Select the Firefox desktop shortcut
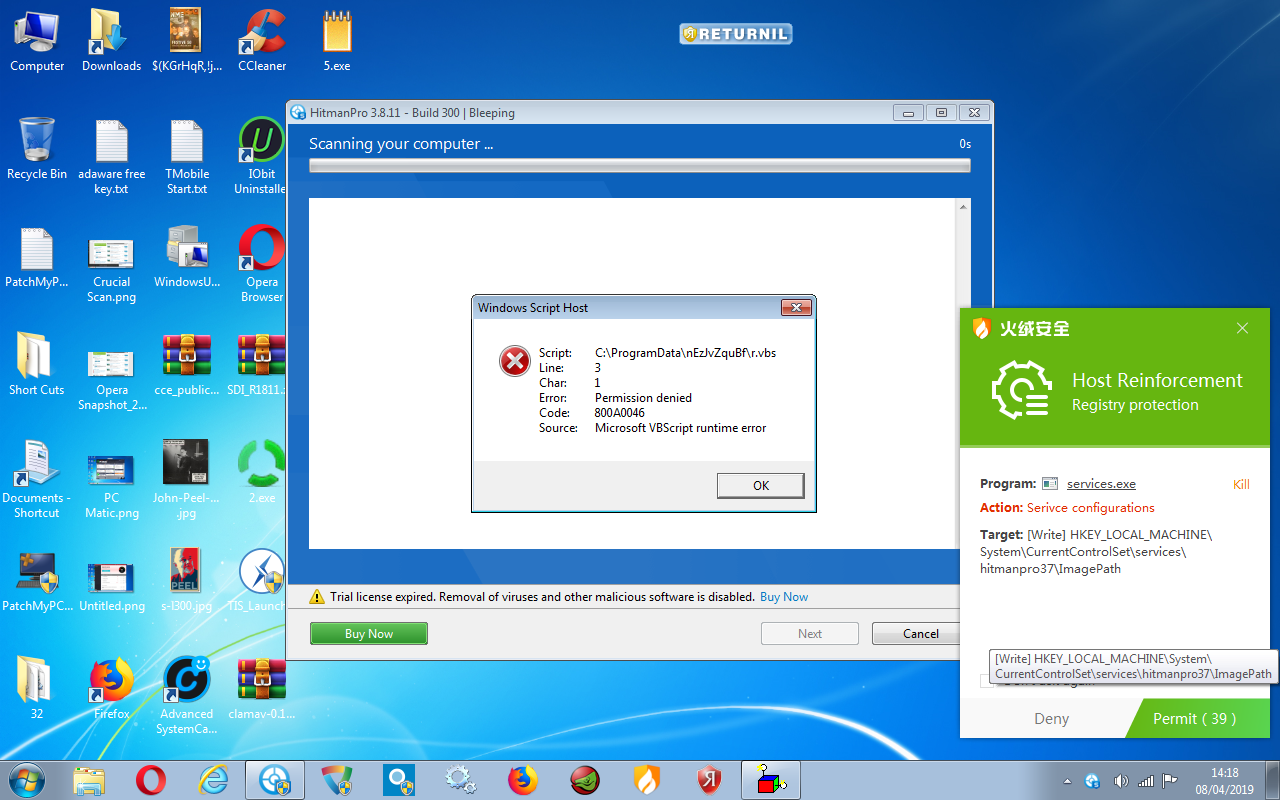The width and height of the screenshot is (1280, 800). pos(111,688)
